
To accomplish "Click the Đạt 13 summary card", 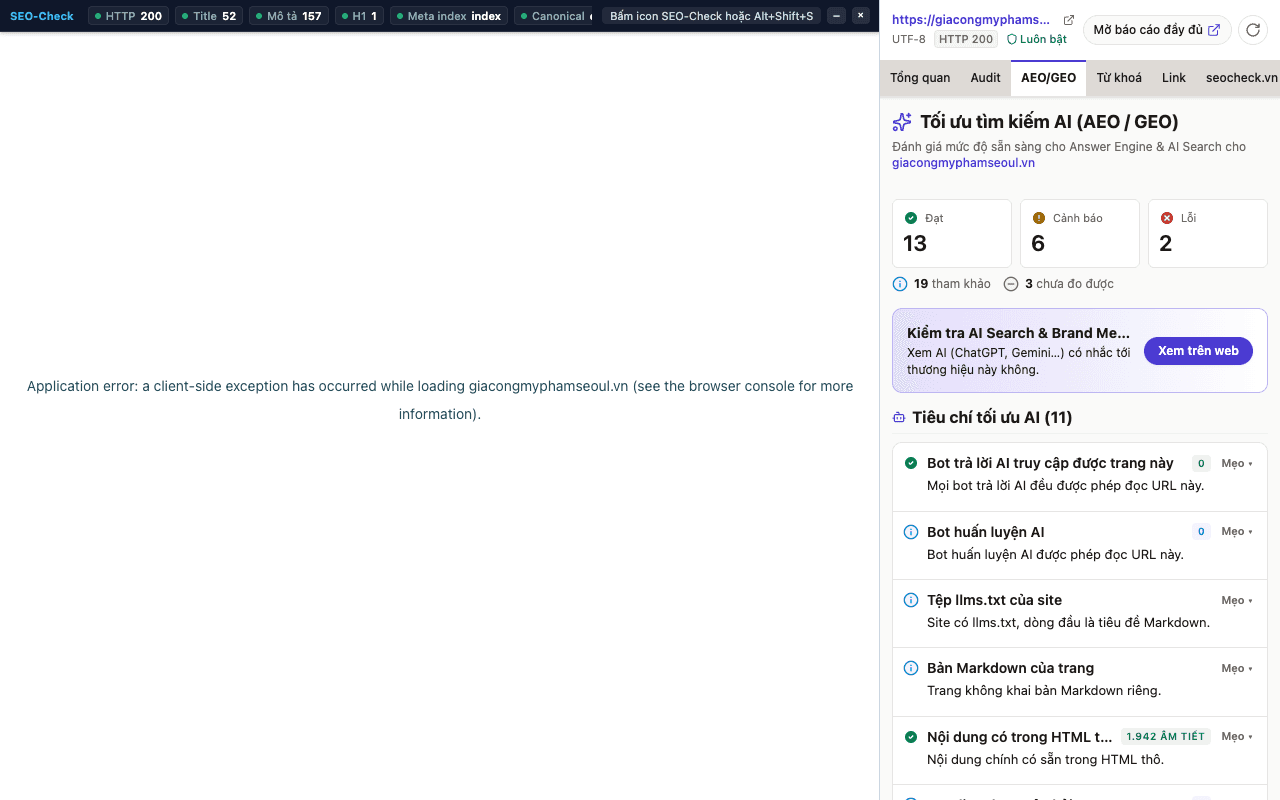I will coord(952,233).
